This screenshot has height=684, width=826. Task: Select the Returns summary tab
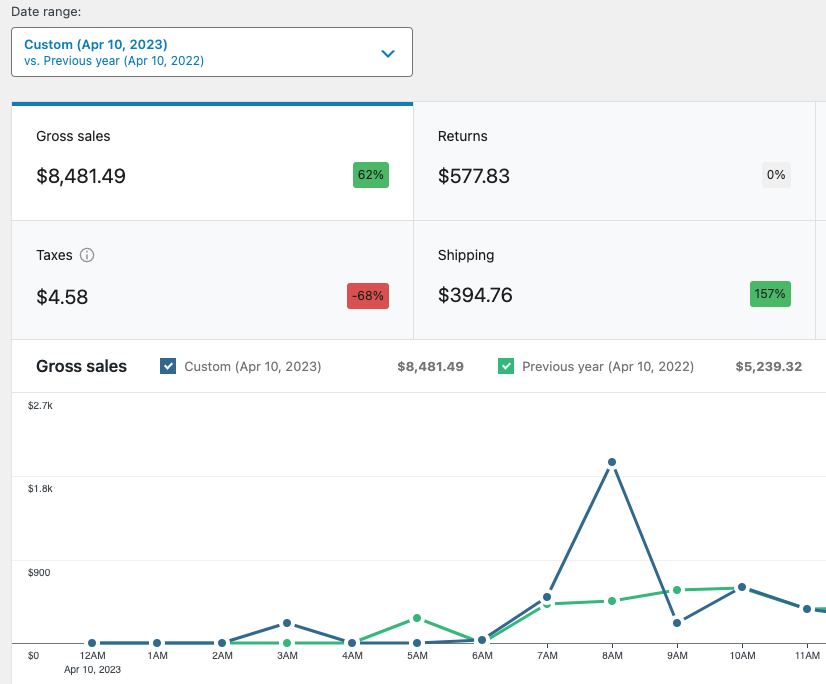(x=614, y=161)
